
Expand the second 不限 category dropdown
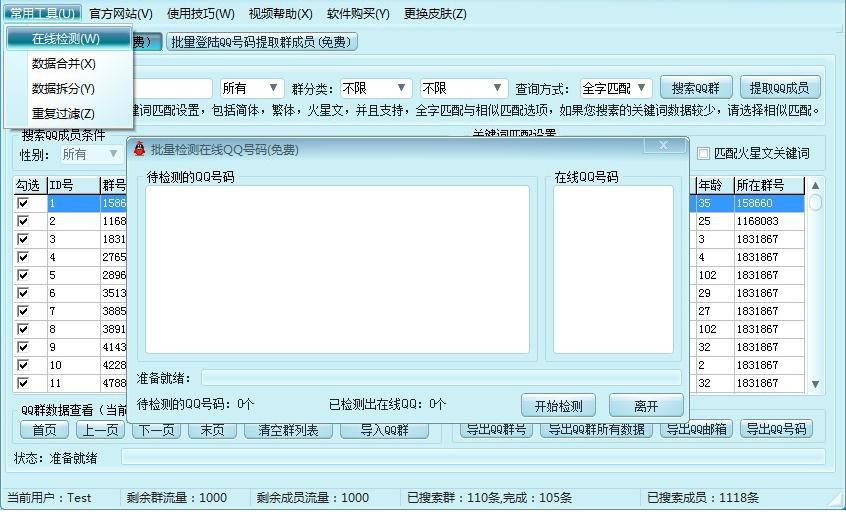coord(463,88)
